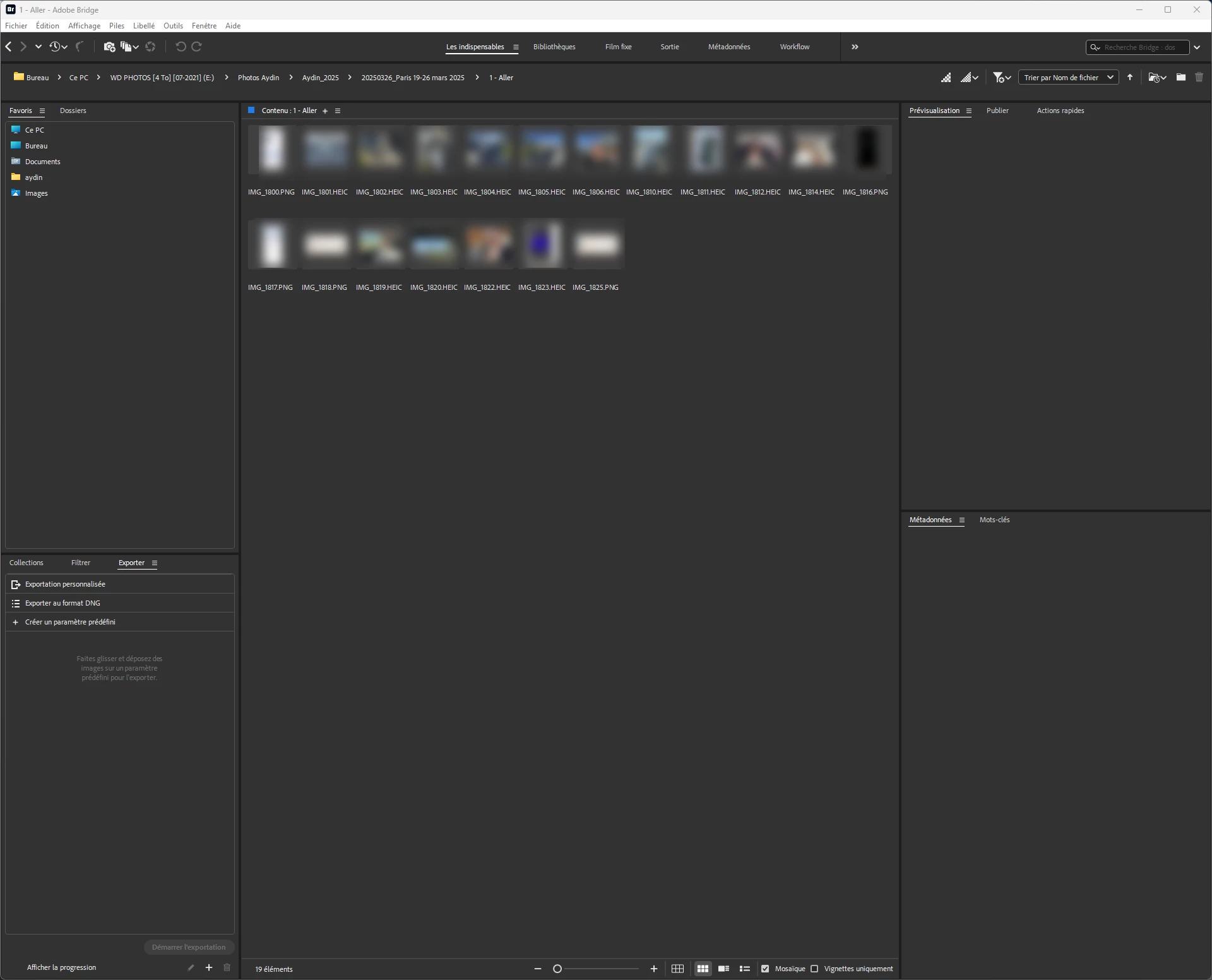Go back with the left arrow
1212x980 pixels.
click(x=9, y=47)
